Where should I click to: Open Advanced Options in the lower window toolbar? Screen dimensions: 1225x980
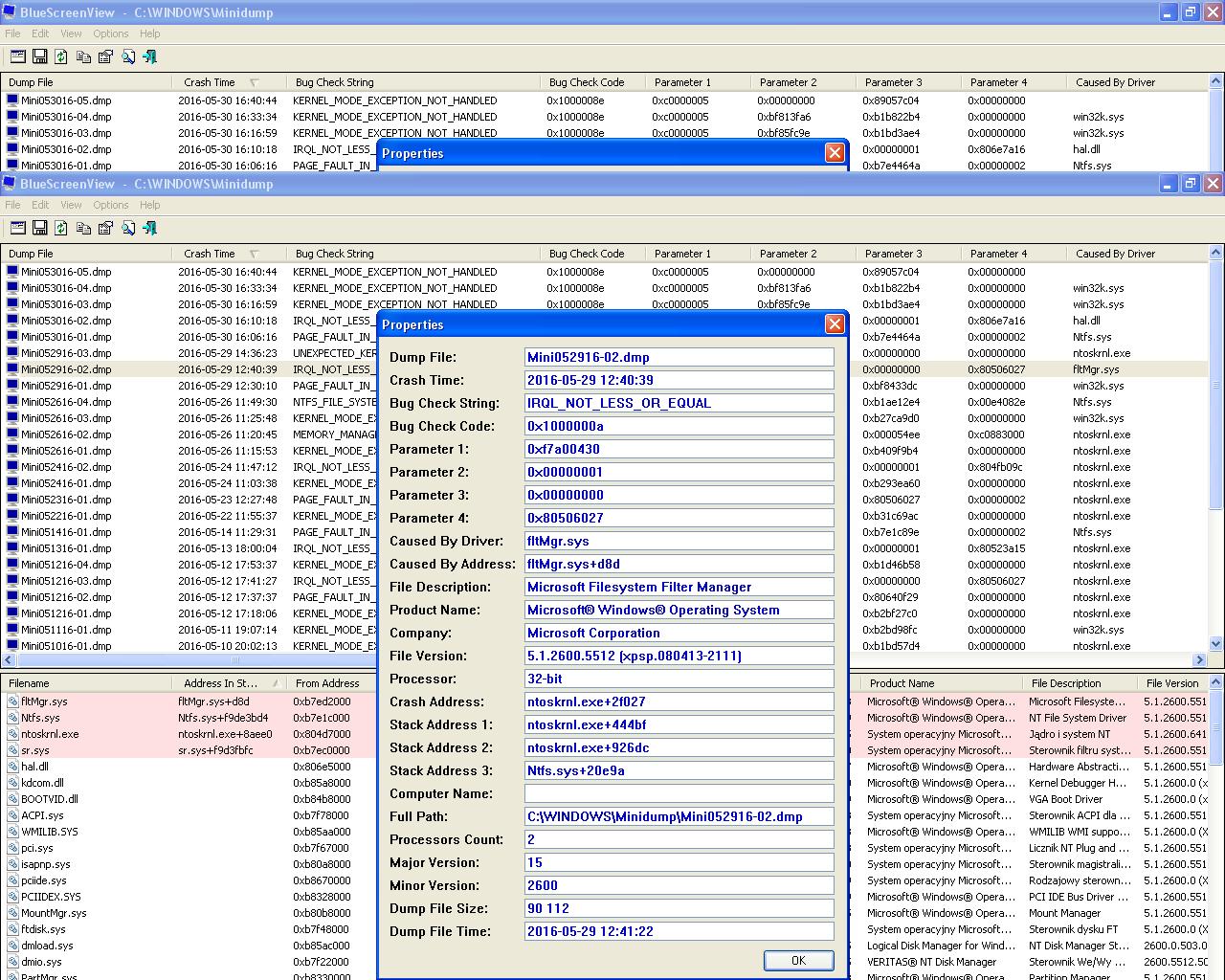pyautogui.click(x=17, y=228)
